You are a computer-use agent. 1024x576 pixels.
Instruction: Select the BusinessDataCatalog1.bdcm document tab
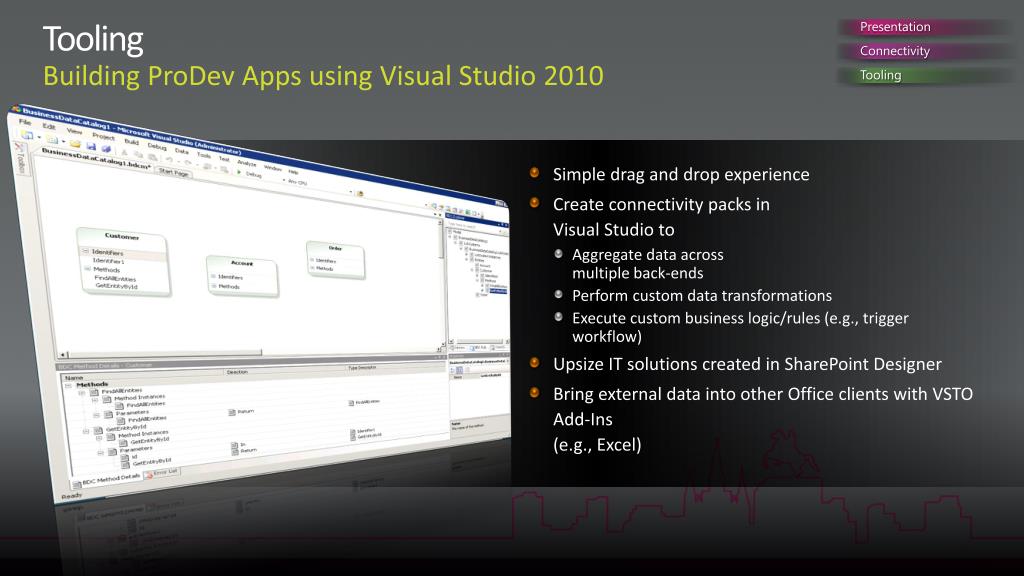pyautogui.click(x=96, y=159)
